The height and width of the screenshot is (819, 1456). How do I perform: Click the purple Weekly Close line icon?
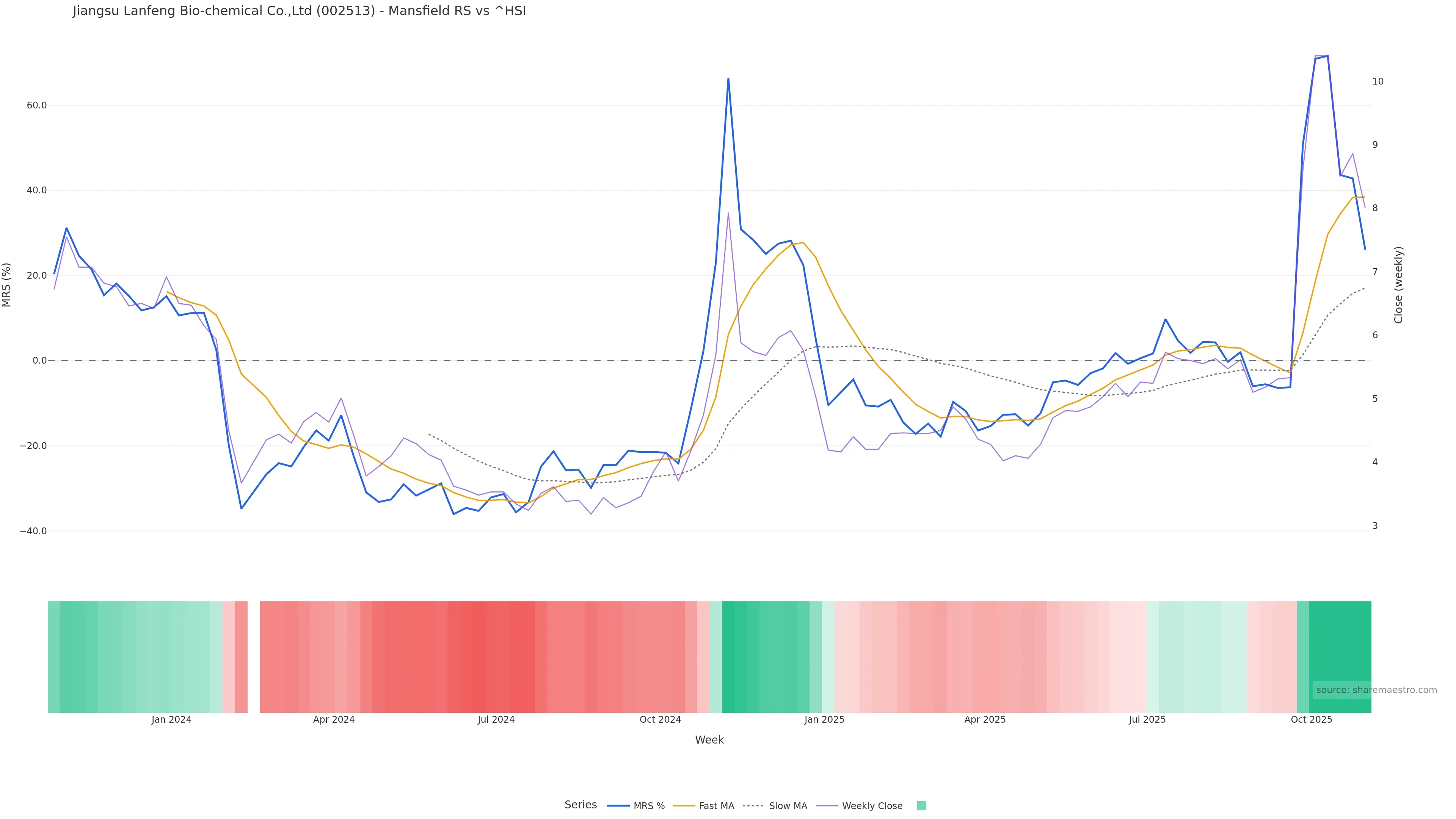[827, 806]
